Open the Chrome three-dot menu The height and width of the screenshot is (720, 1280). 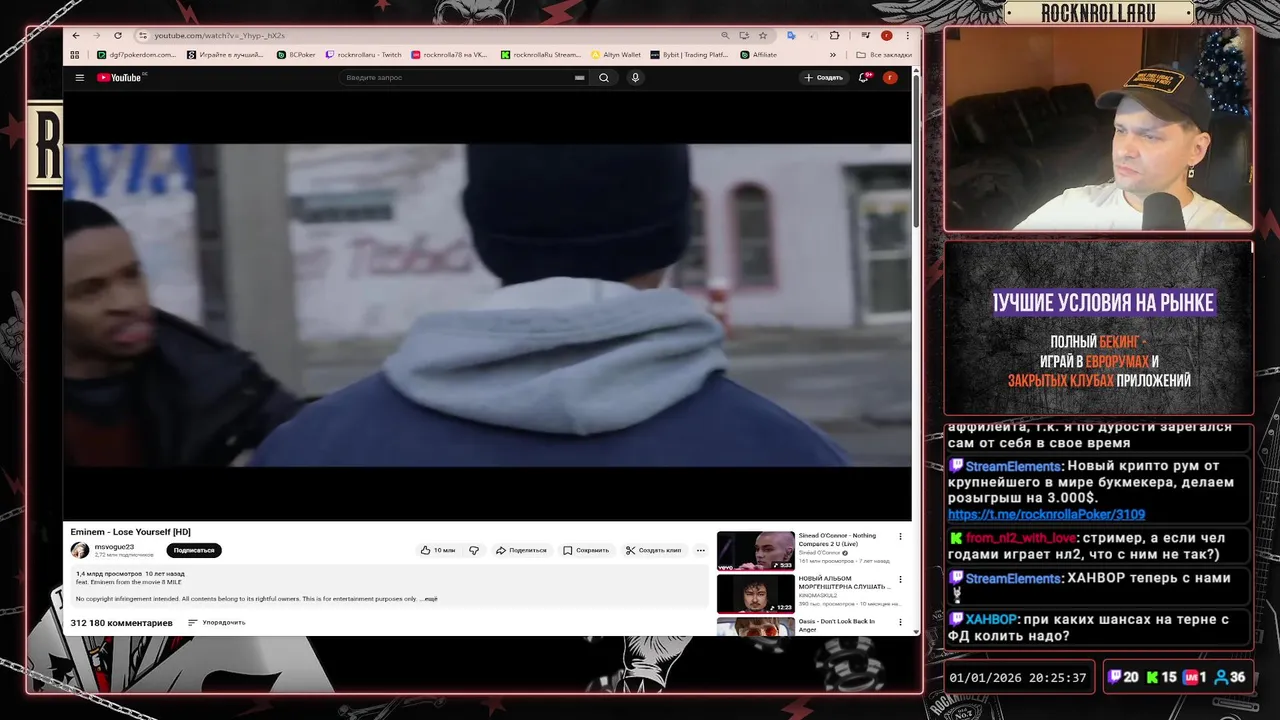(x=907, y=35)
